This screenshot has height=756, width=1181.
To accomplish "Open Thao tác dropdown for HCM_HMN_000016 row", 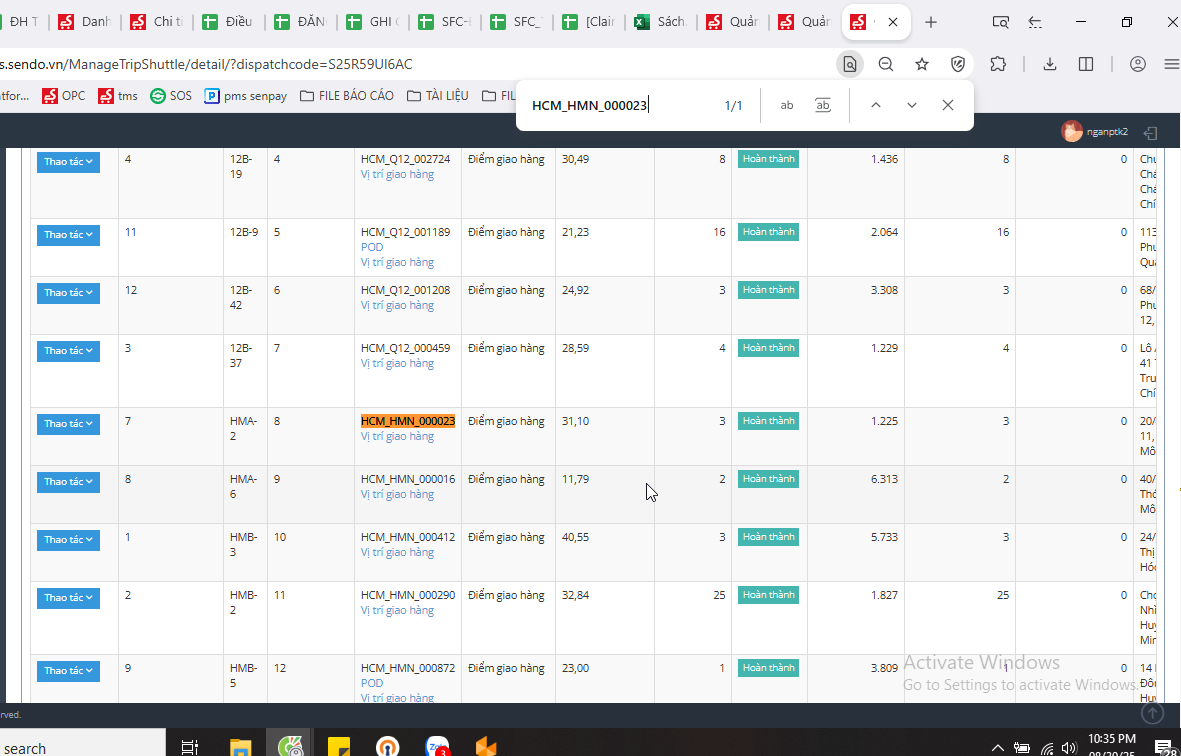I will (69, 482).
